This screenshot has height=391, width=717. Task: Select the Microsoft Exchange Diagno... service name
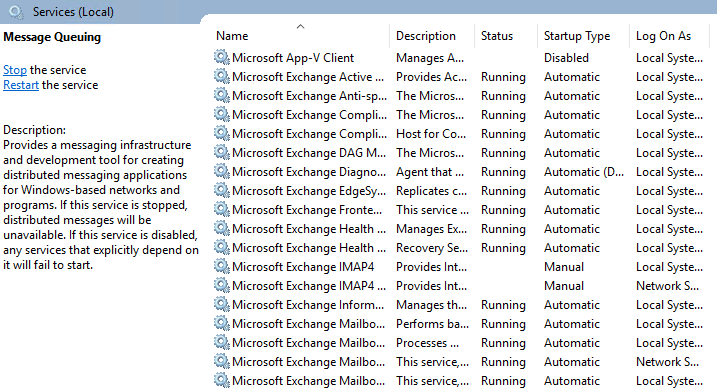coord(309,172)
